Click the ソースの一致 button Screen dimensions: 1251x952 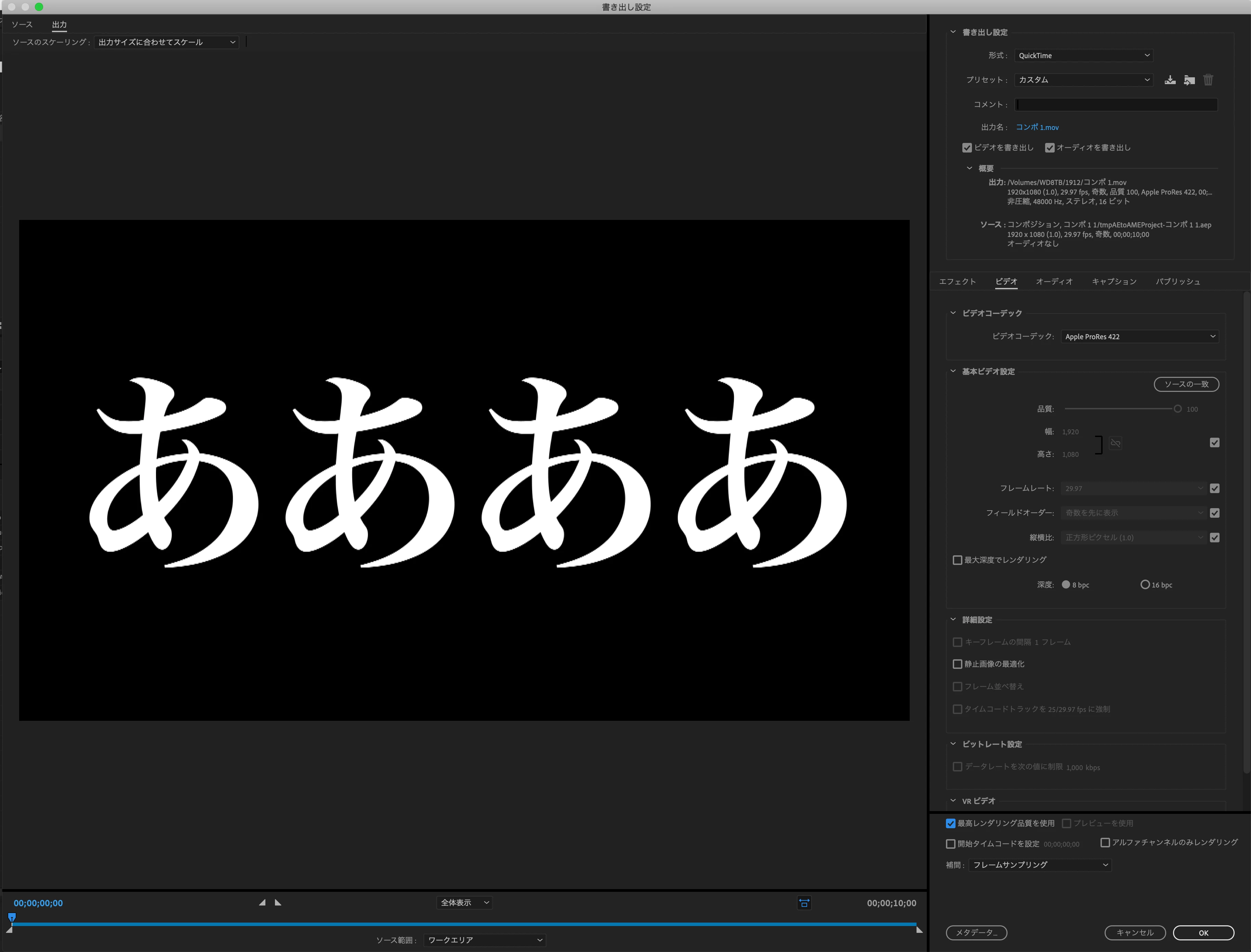1186,384
